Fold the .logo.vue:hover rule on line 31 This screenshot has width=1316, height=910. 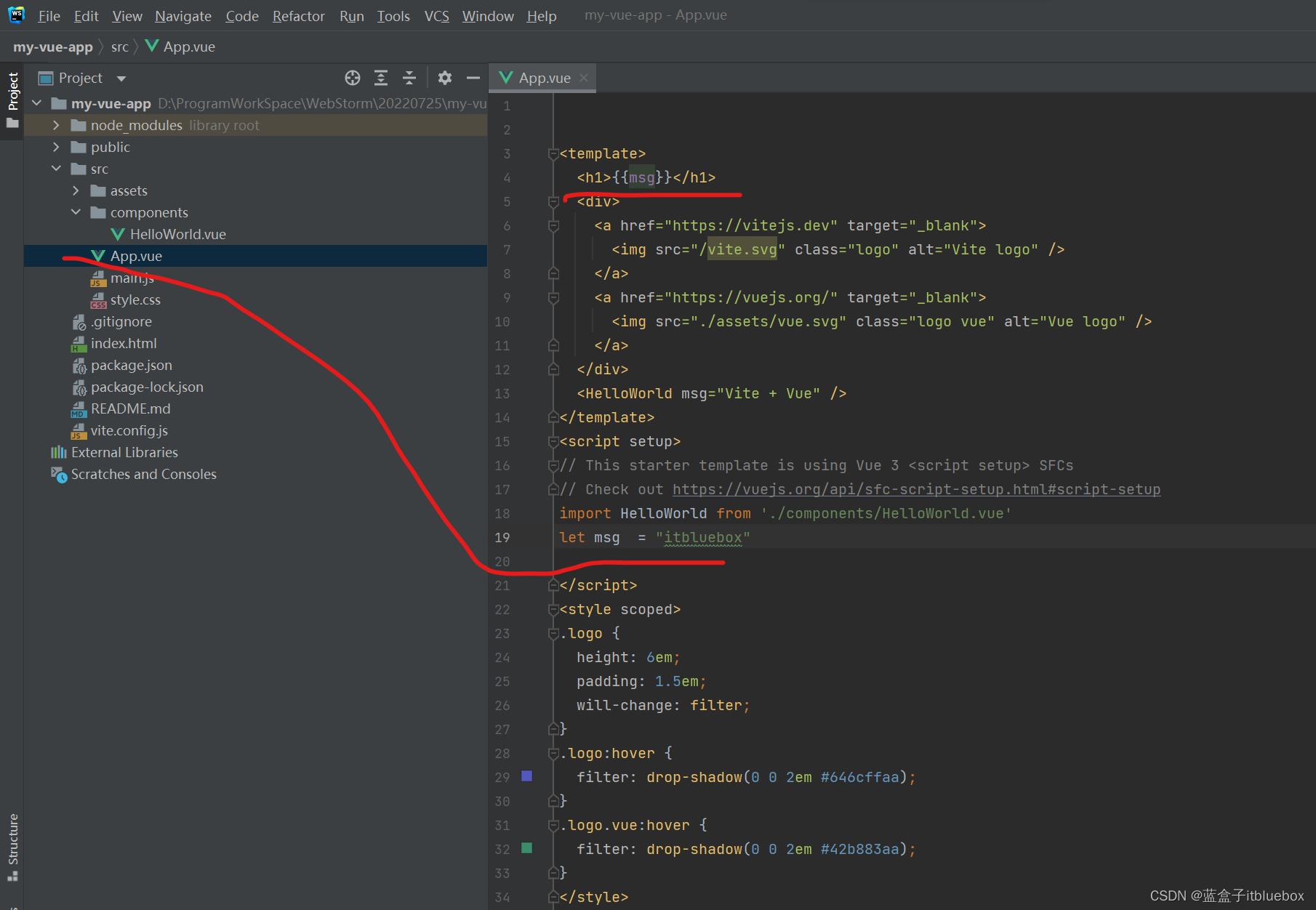point(553,826)
